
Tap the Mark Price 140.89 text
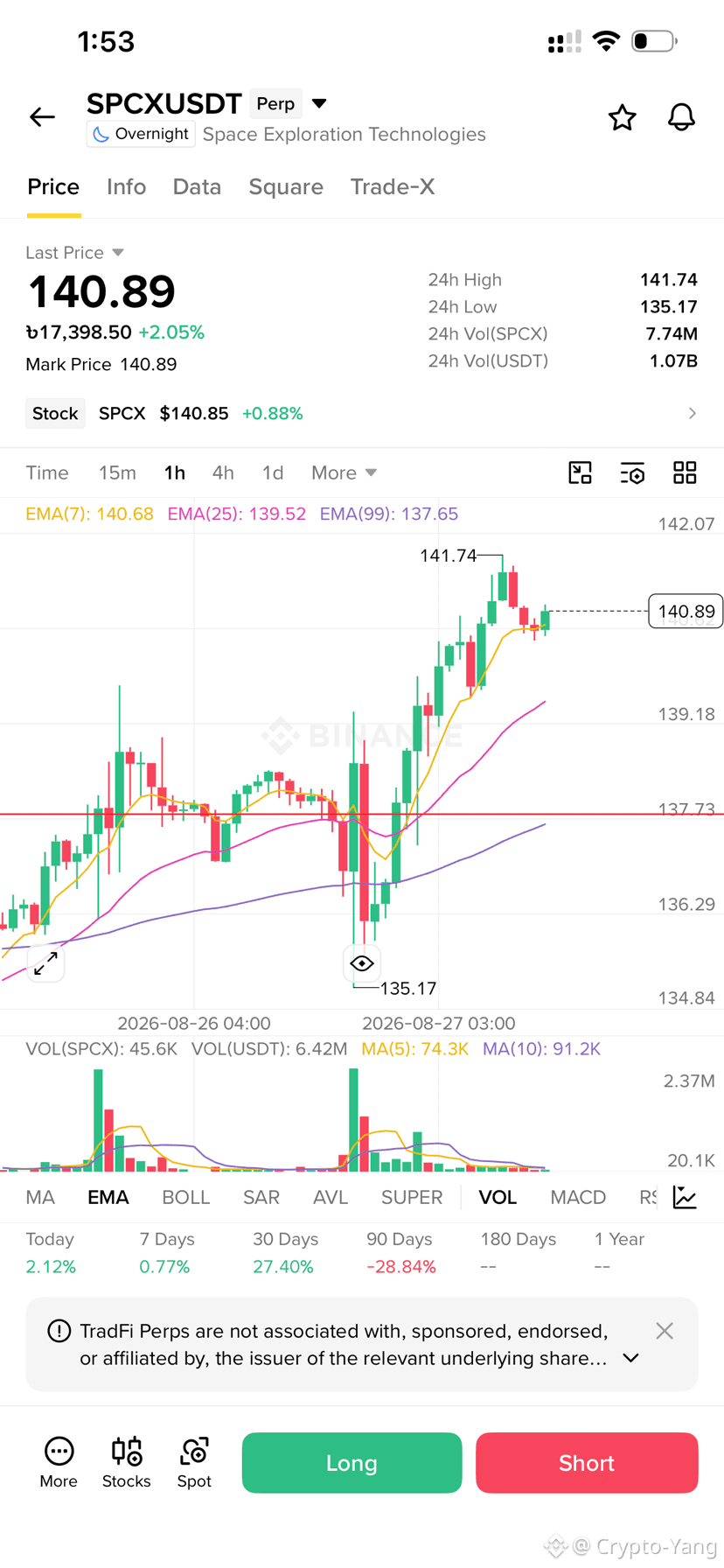click(101, 364)
